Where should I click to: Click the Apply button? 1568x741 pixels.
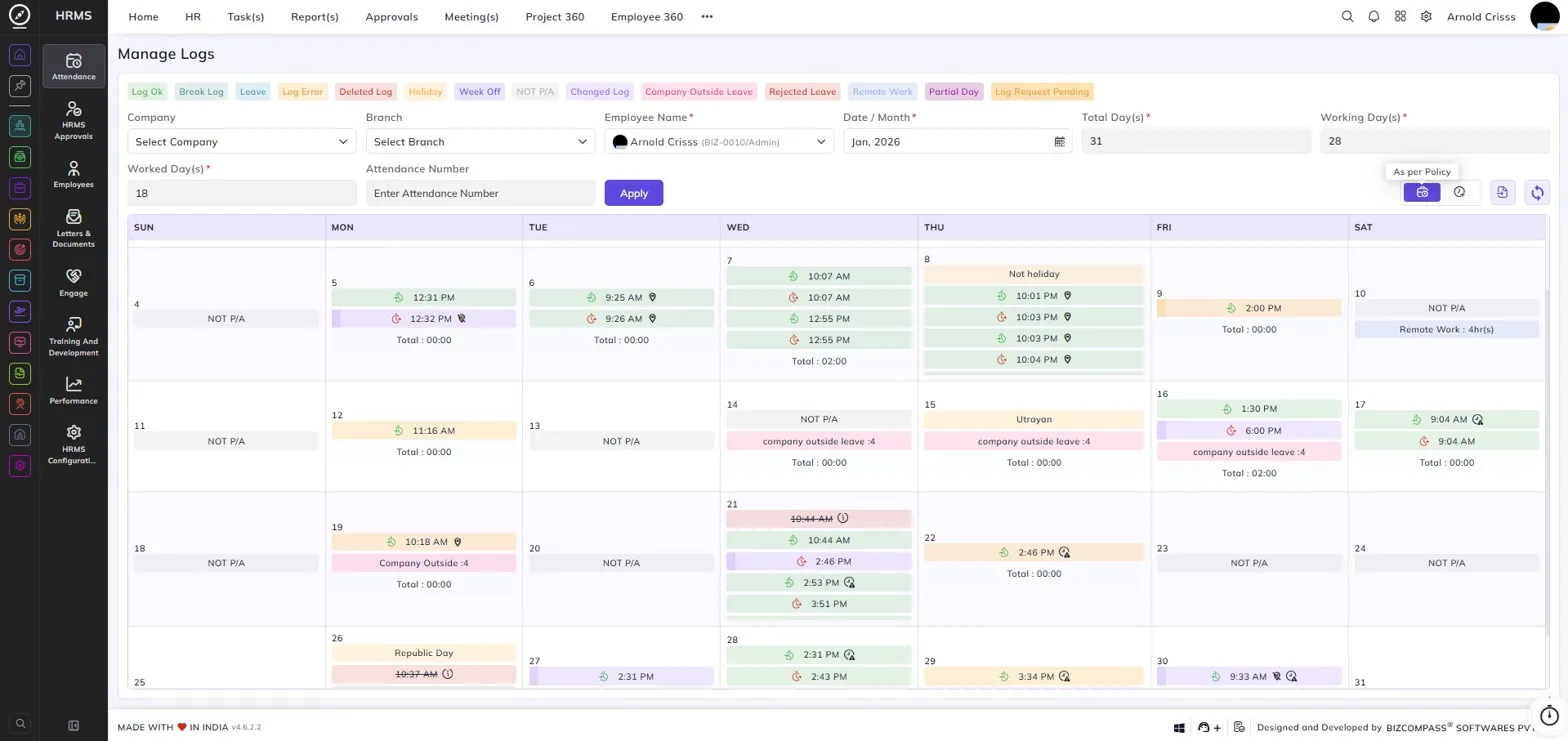coord(634,193)
